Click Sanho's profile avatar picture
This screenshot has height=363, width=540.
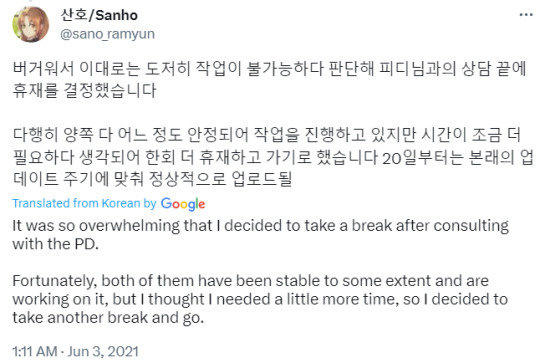[30, 24]
